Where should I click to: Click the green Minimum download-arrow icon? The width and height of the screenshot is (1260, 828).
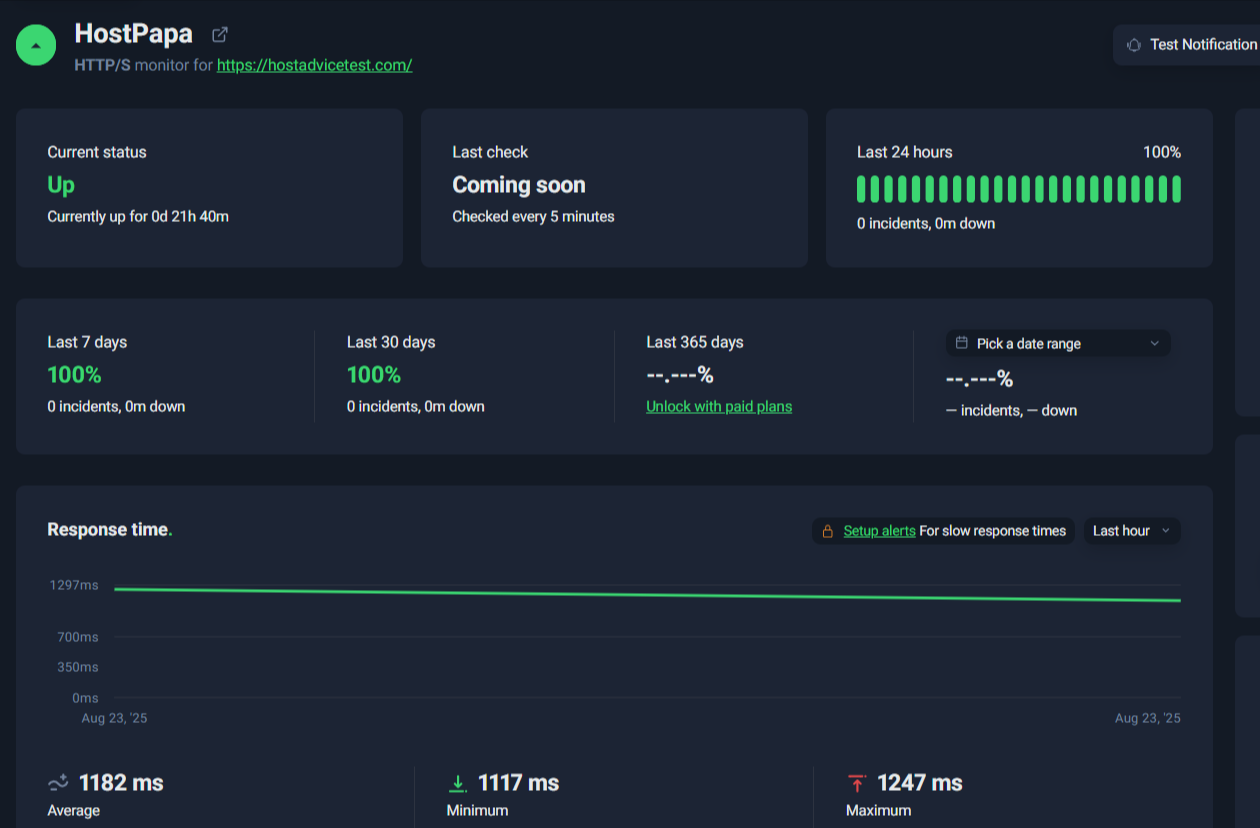[x=458, y=783]
